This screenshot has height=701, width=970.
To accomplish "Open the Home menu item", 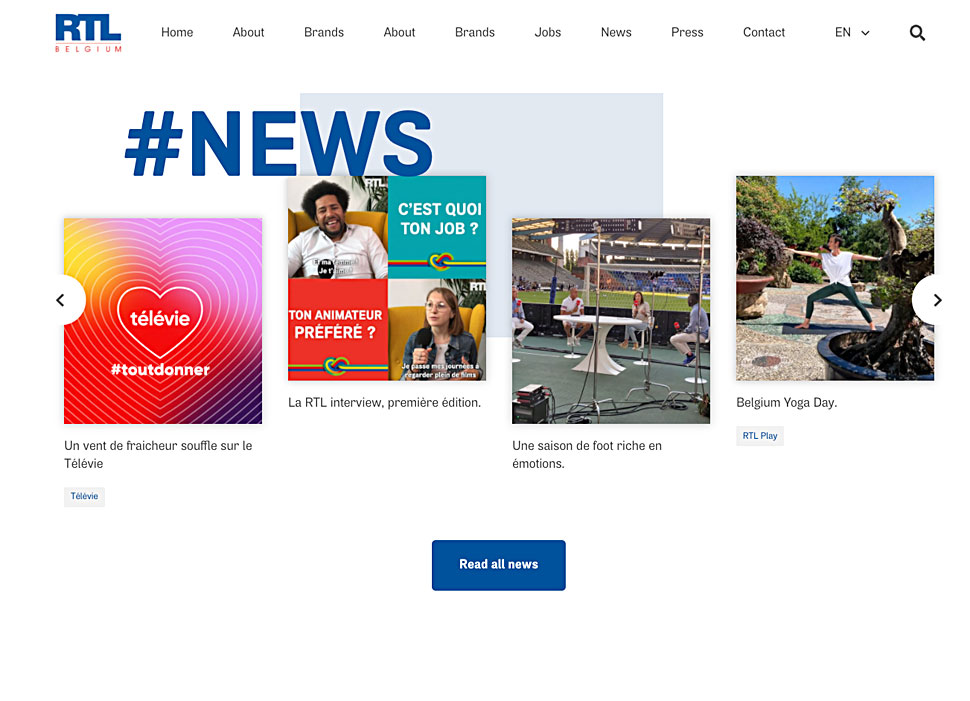I will [x=177, y=33].
